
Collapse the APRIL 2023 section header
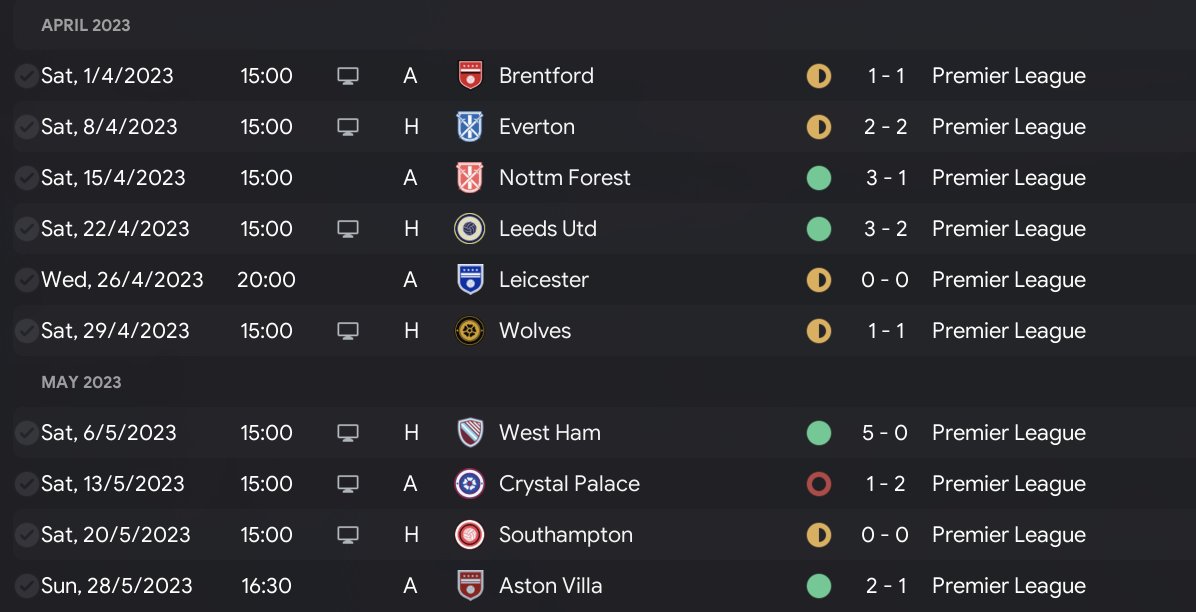[86, 25]
